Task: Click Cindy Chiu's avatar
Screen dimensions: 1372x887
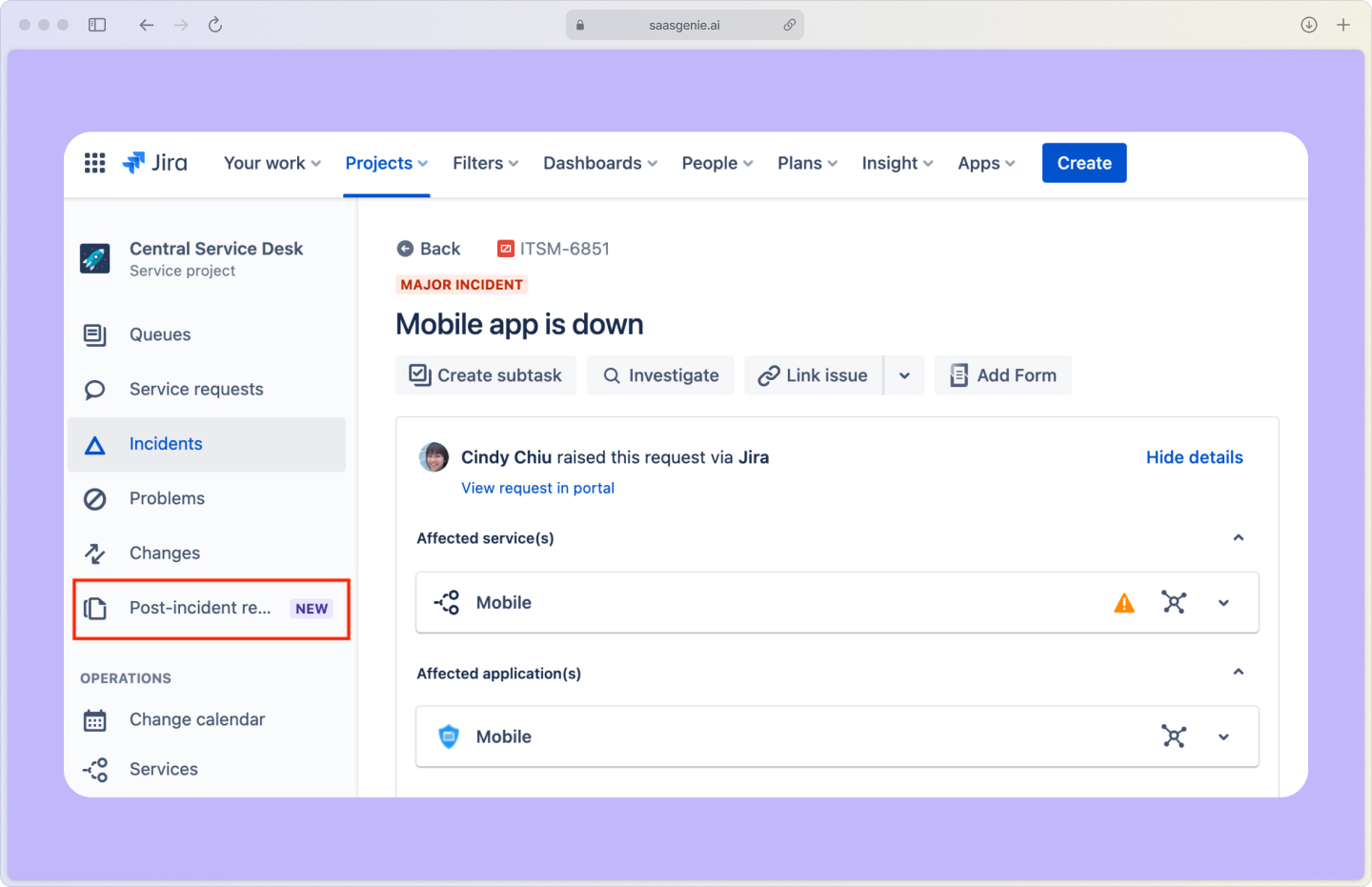Action: (x=434, y=457)
